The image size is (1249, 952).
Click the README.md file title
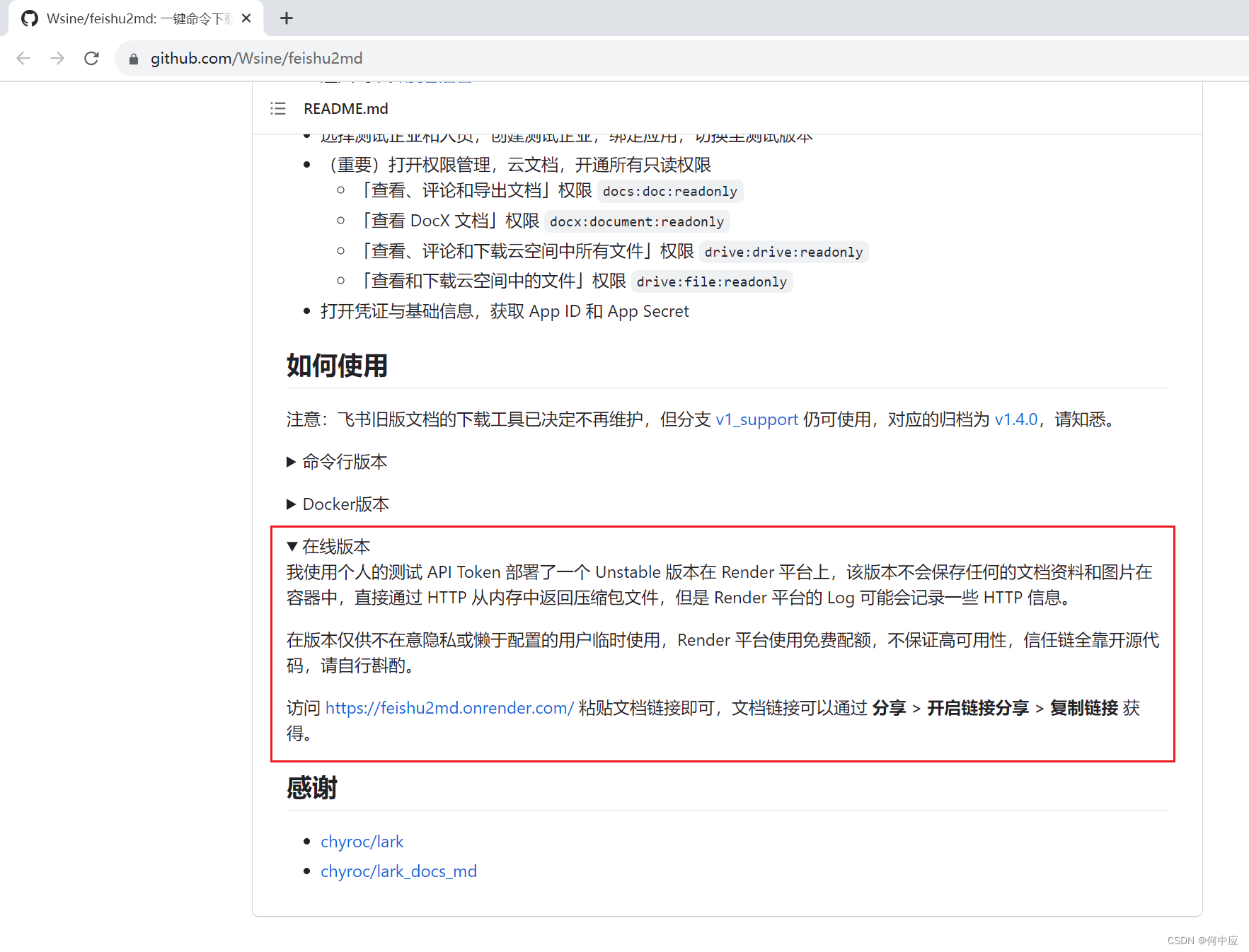pyautogui.click(x=345, y=108)
